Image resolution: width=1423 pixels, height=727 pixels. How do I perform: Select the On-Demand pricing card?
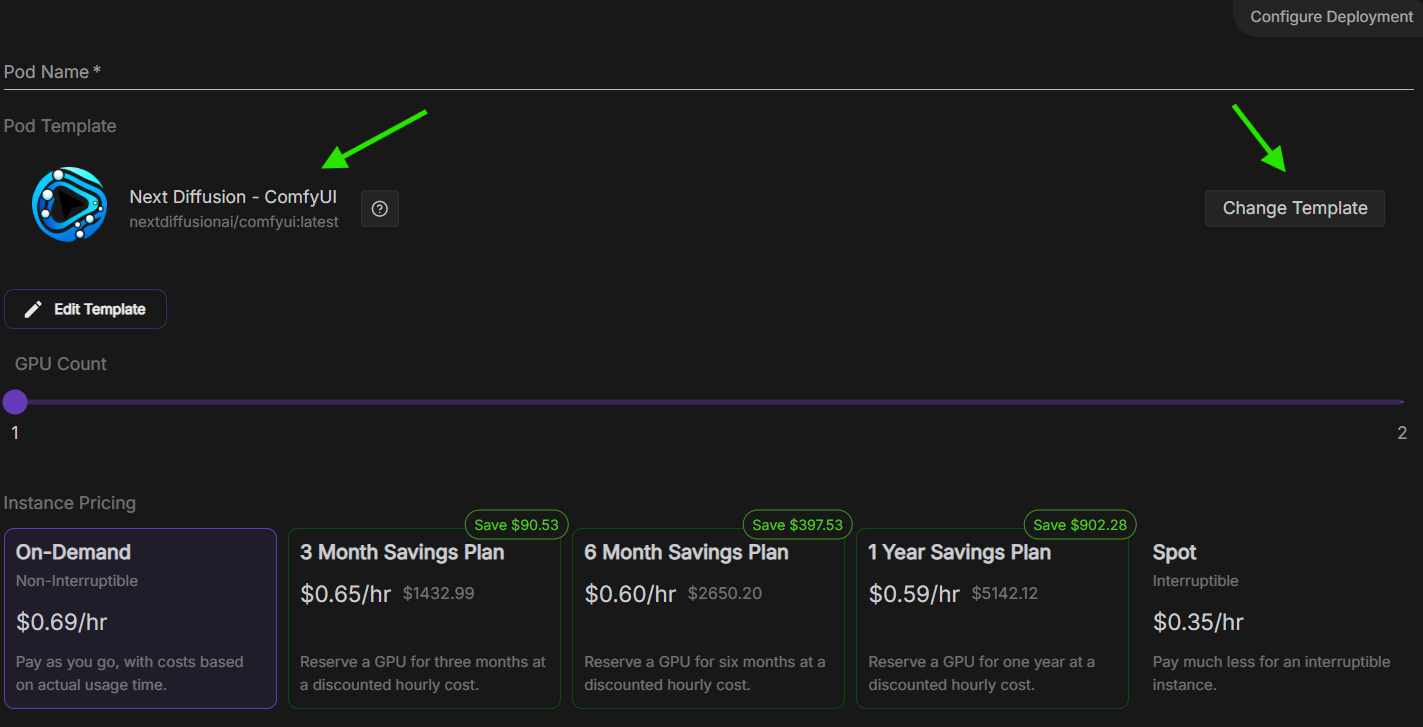pos(140,618)
